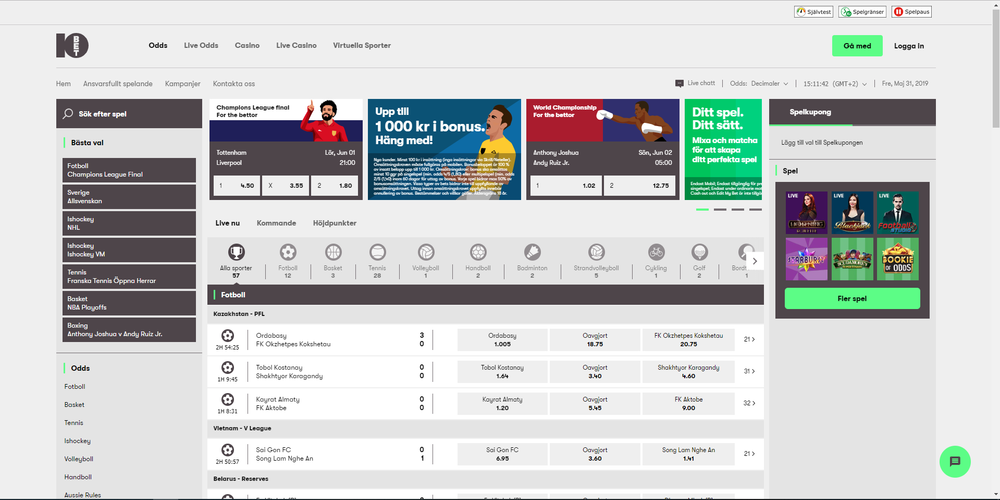Select the Alla sporter trophy icon
The image size is (1000, 500).
tap(236, 252)
